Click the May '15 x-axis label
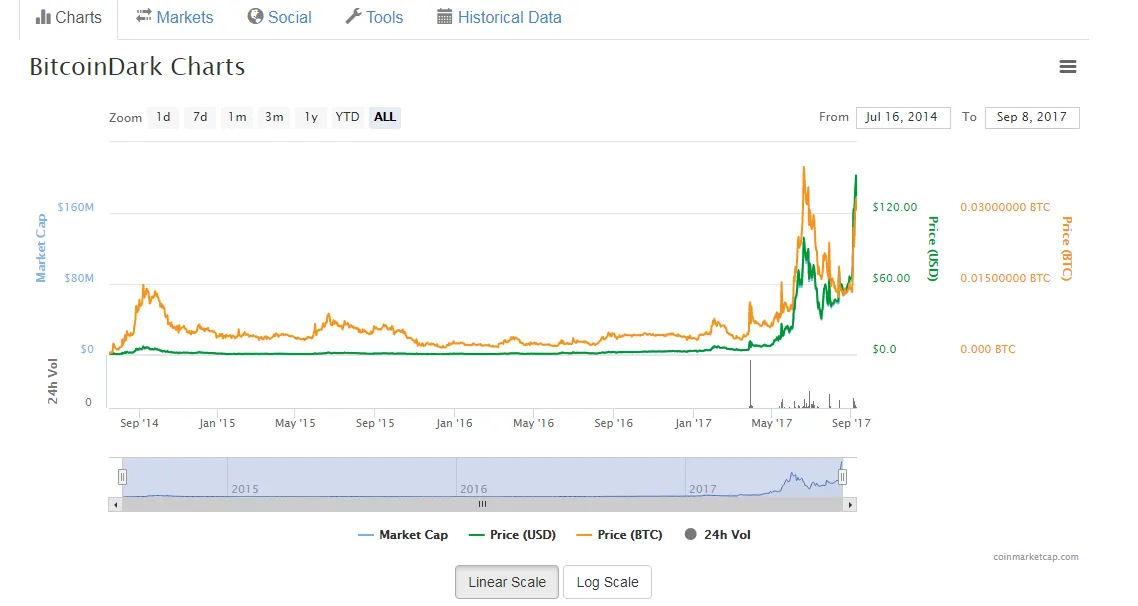 [x=295, y=423]
